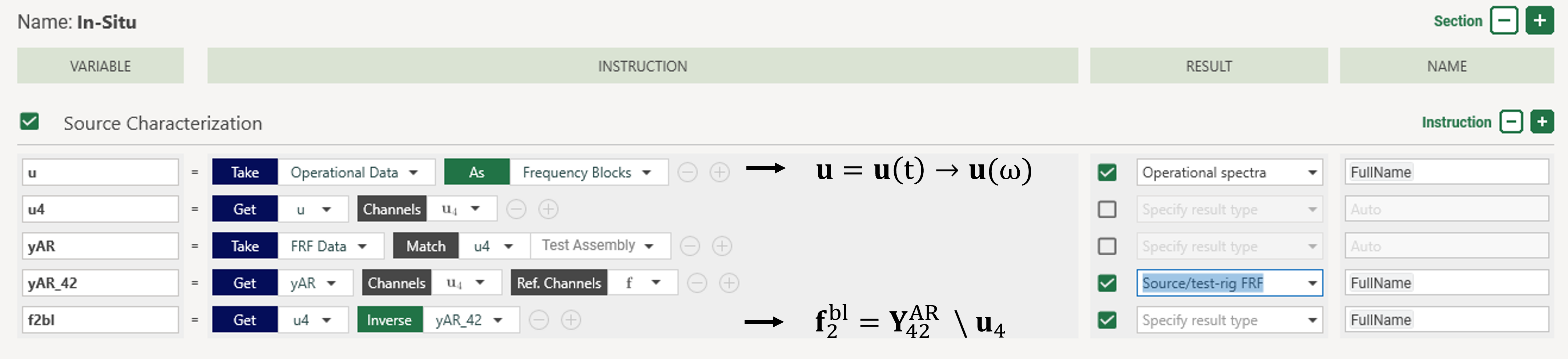The image size is (1568, 359).
Task: Select the INSTRUCTION column header
Action: click(642, 66)
